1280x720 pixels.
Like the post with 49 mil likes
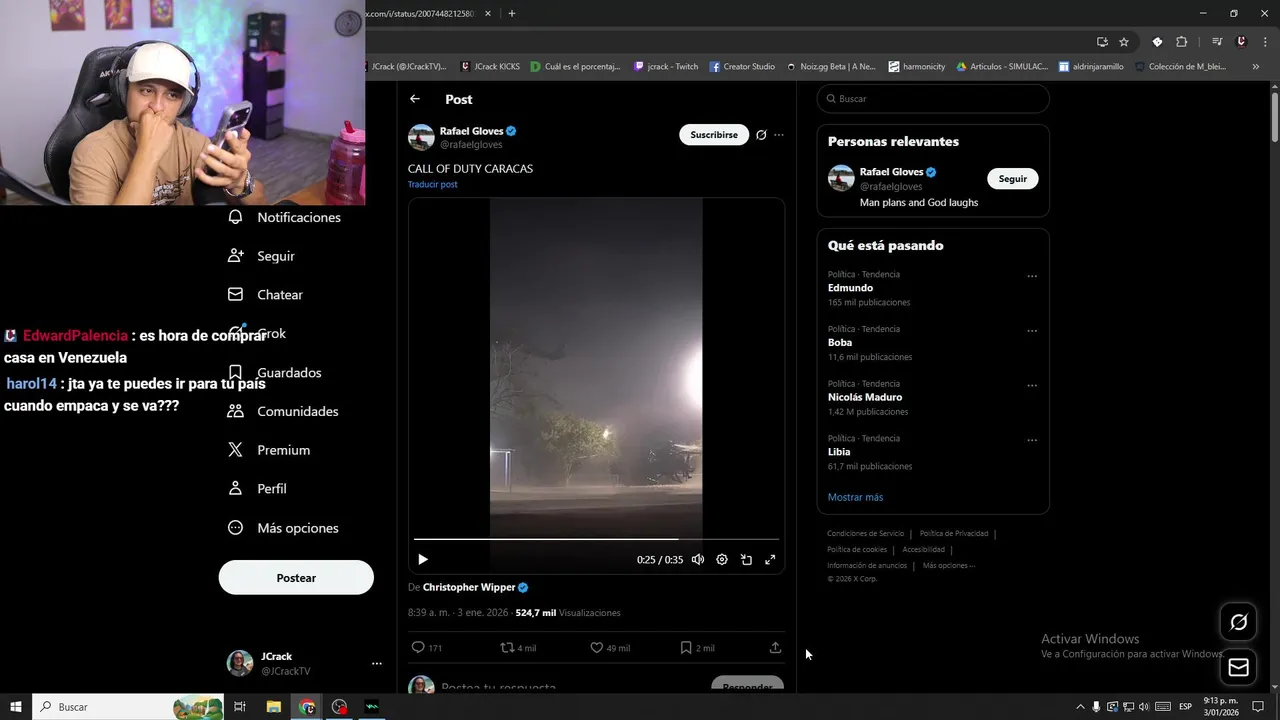pyautogui.click(x=610, y=648)
